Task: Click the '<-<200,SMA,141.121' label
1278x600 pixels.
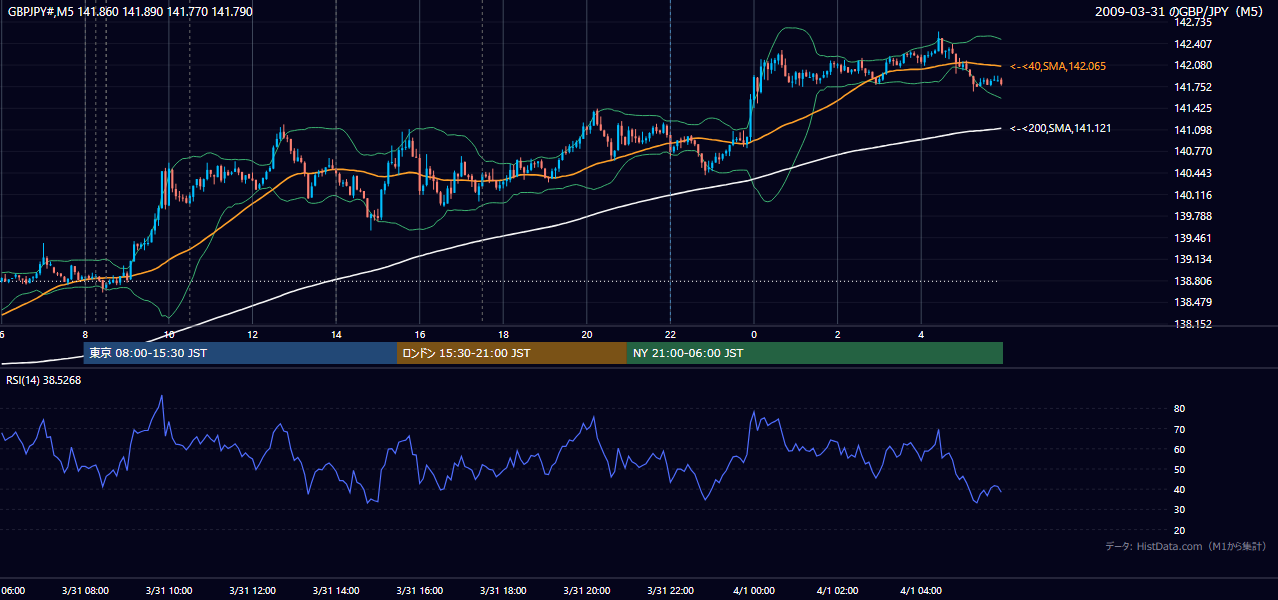Action: [x=1060, y=128]
